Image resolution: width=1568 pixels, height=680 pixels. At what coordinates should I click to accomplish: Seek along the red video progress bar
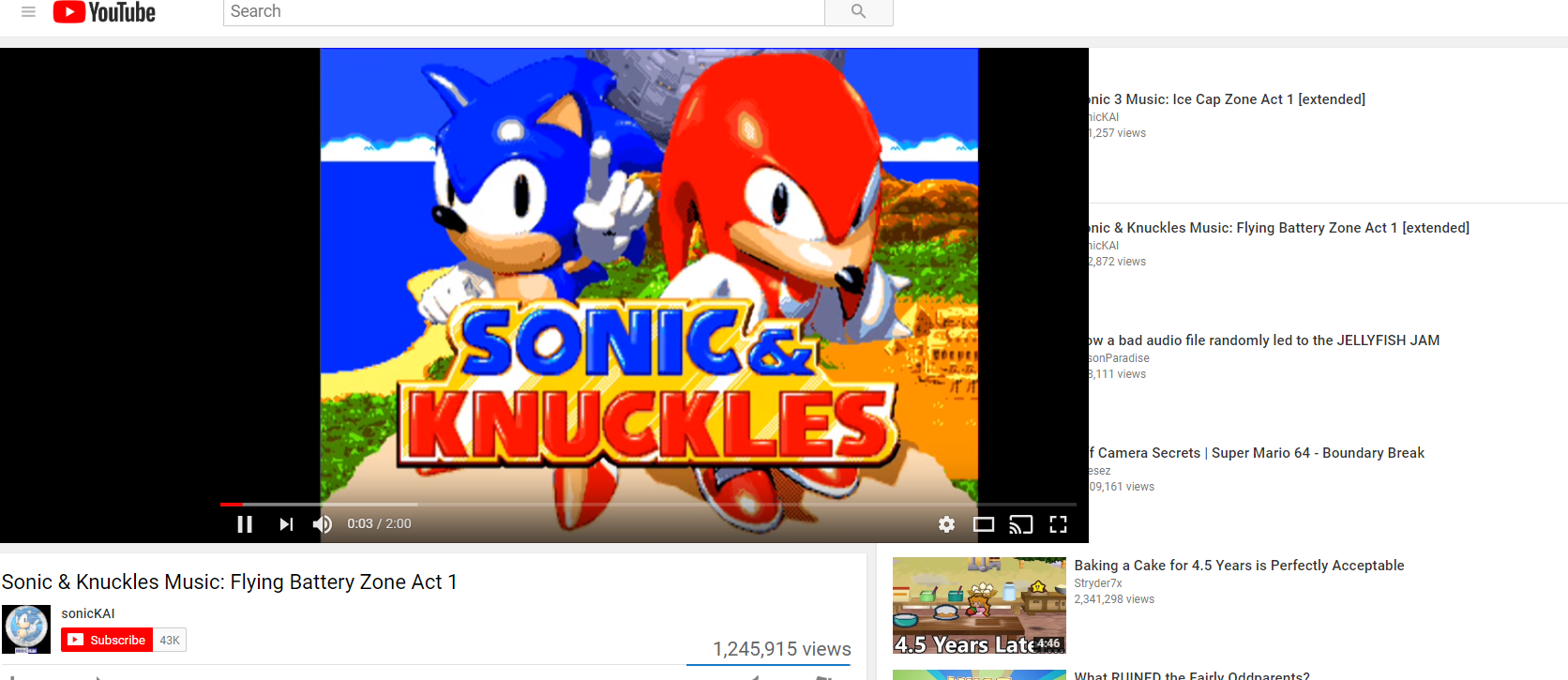[x=648, y=505]
